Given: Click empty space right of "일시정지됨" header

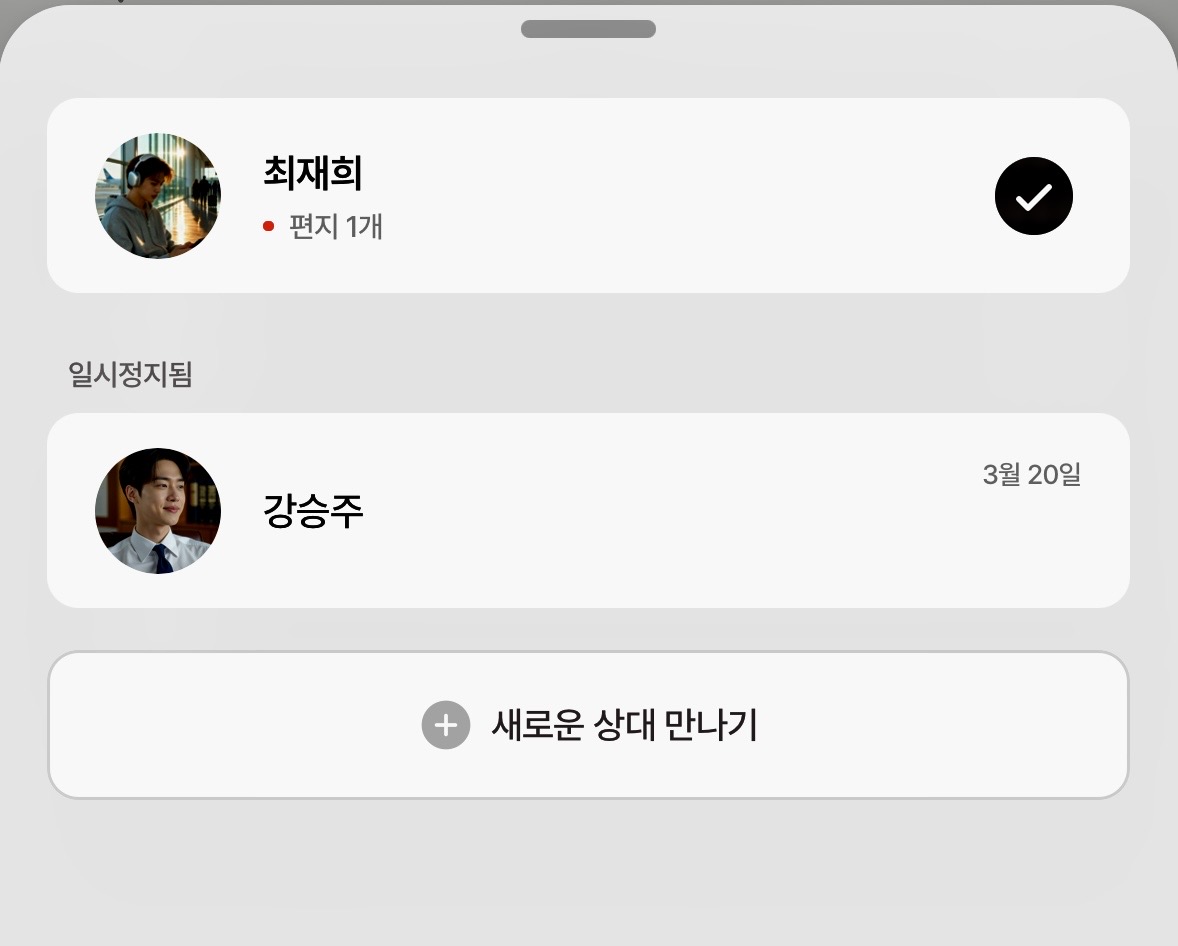Looking at the screenshot, I should click(x=650, y=374).
